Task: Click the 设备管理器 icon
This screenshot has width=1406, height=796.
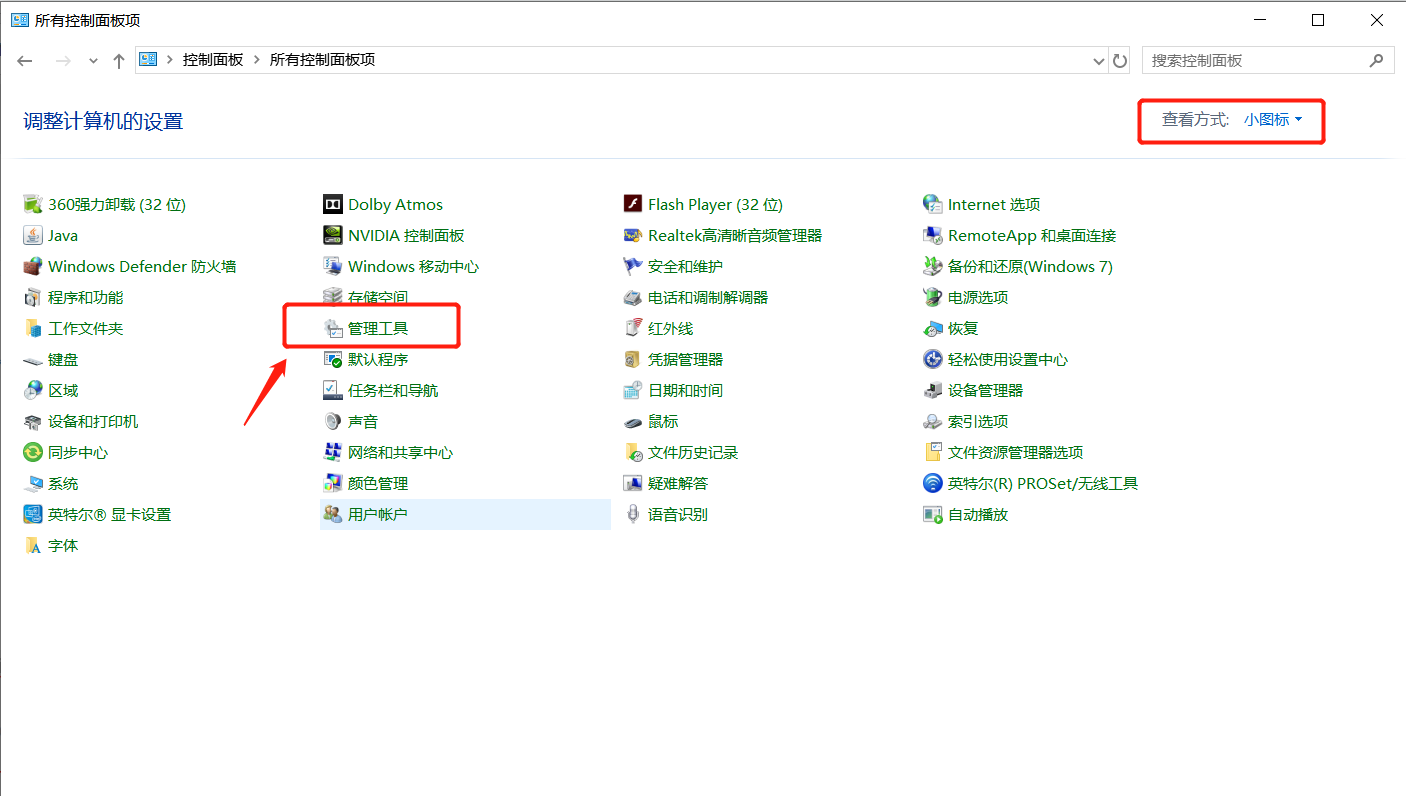Action: pos(933,391)
